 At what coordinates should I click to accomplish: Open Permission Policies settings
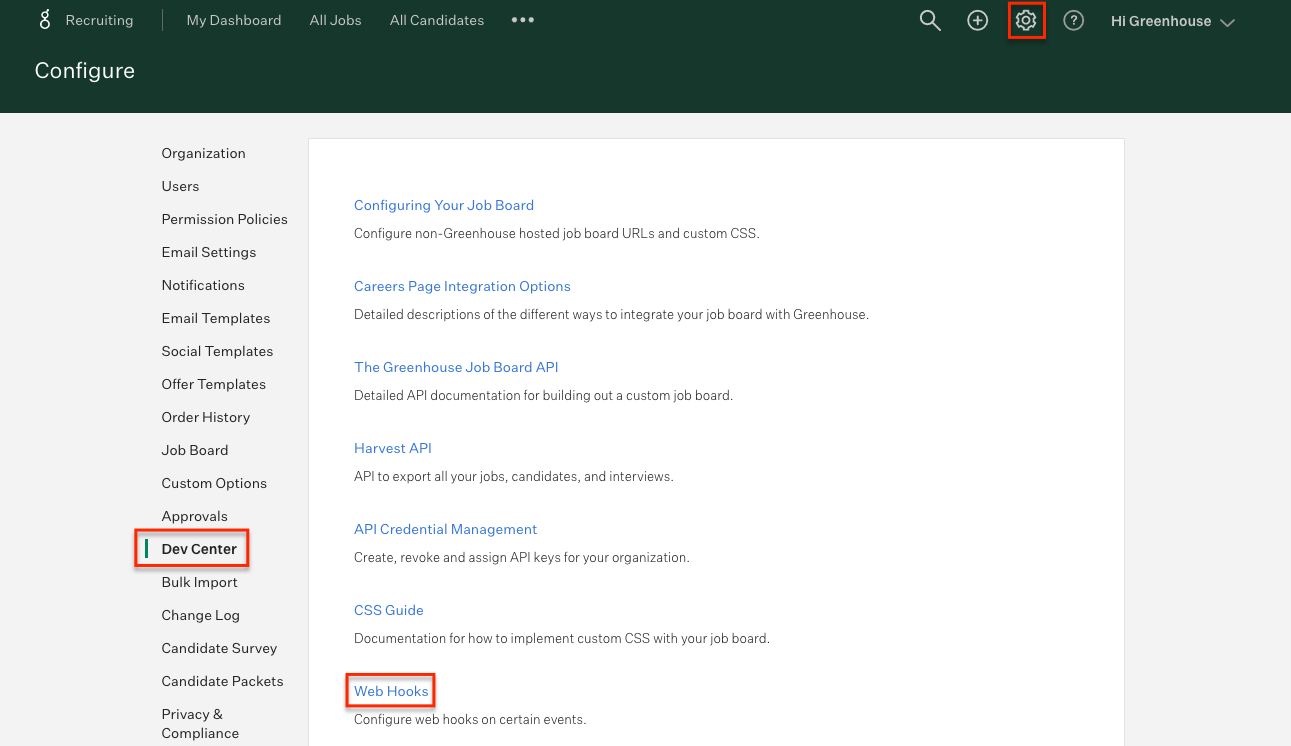[x=225, y=219]
